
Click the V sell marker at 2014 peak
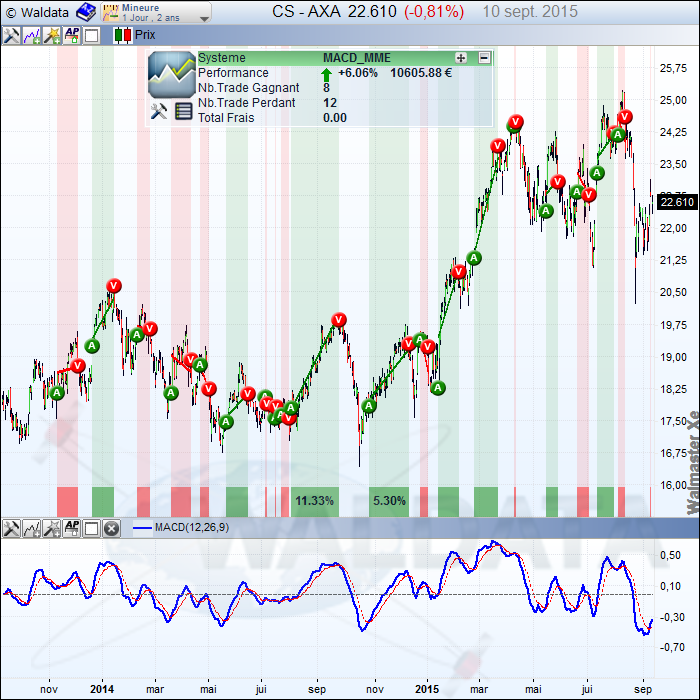pyautogui.click(x=114, y=286)
